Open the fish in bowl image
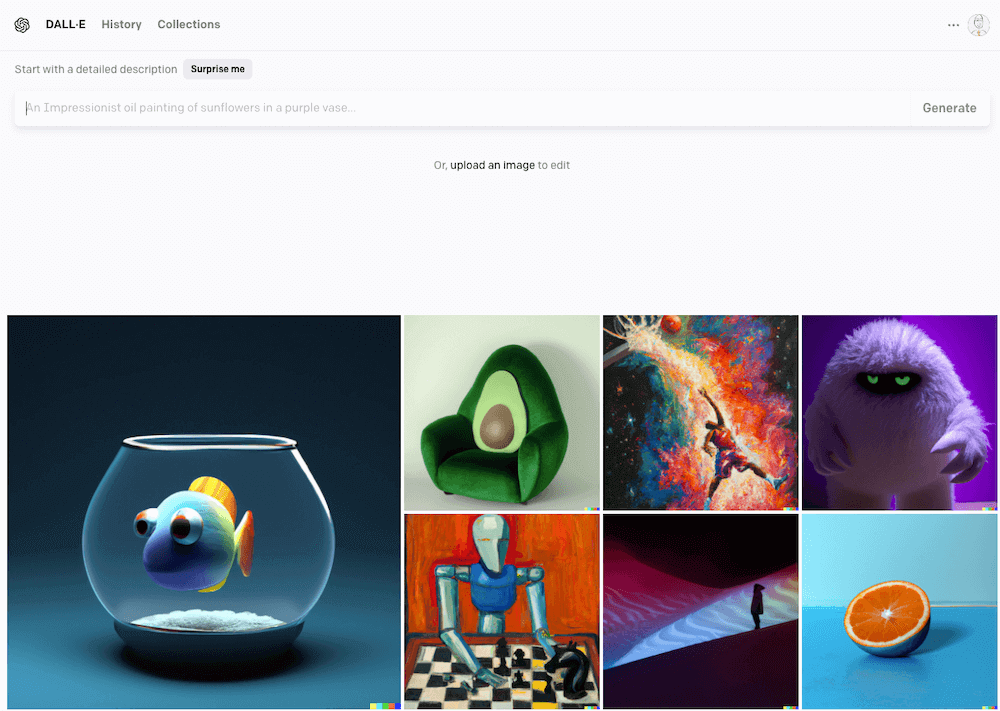1000x711 pixels. (203, 512)
